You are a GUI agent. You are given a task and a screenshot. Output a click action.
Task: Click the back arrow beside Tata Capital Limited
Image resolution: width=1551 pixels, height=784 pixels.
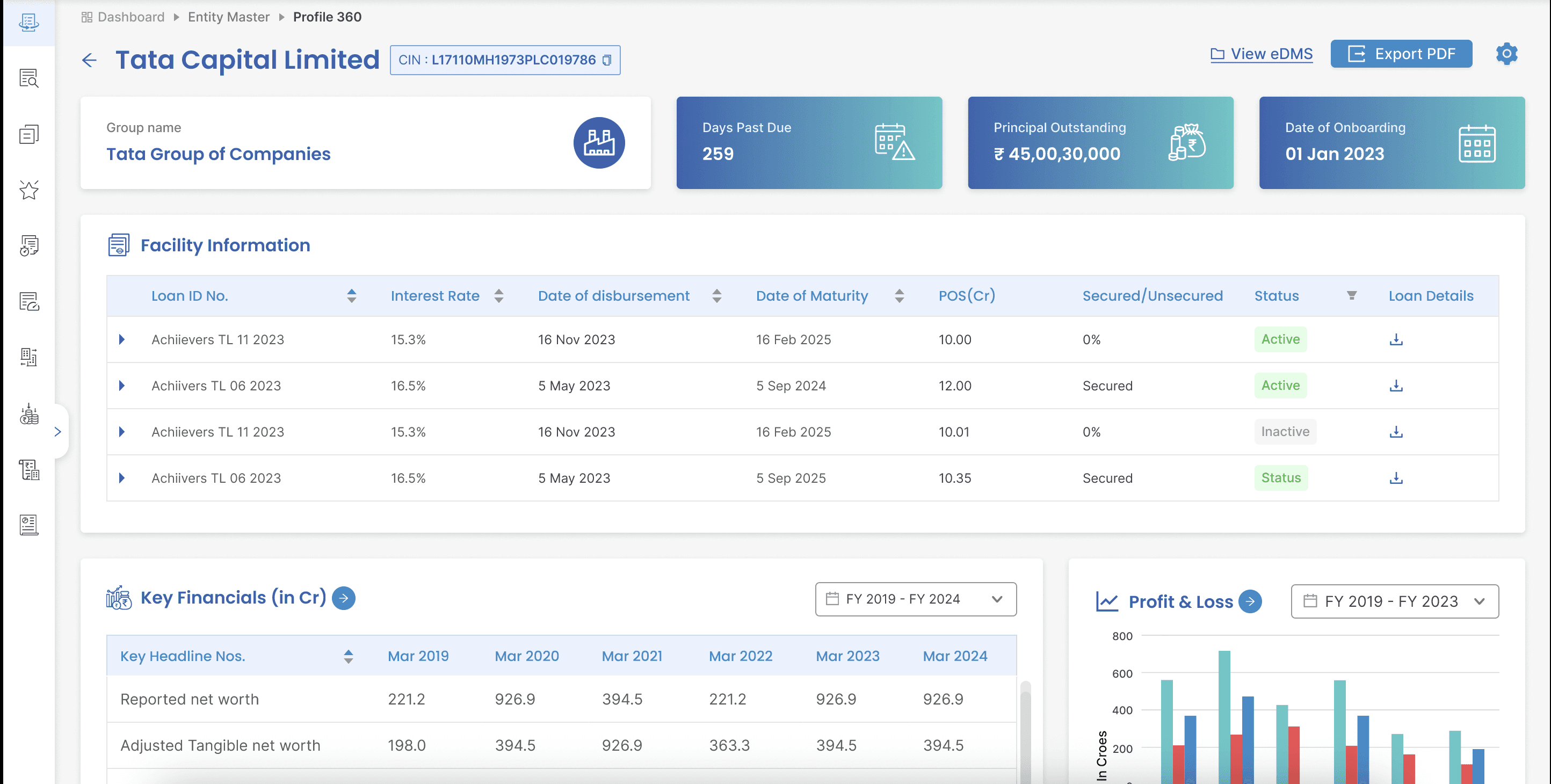89,60
